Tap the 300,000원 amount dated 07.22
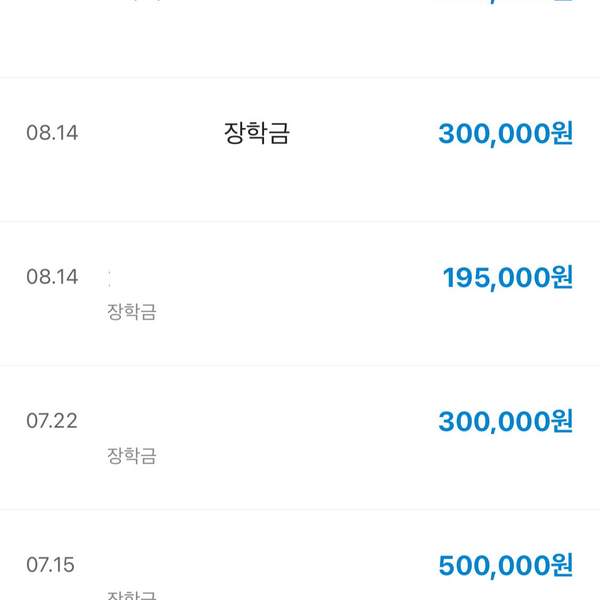The height and width of the screenshot is (600, 600). [505, 421]
